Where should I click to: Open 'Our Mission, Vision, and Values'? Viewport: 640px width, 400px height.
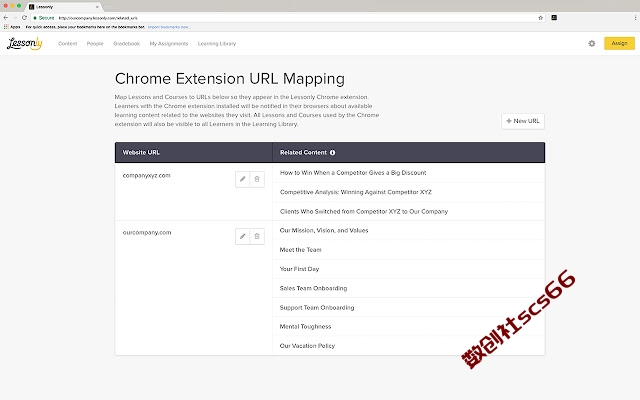[x=324, y=230]
